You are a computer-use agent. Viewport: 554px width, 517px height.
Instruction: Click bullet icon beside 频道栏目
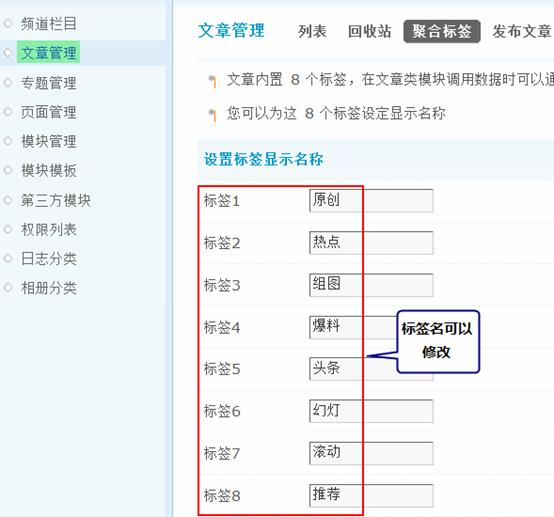tap(8, 24)
